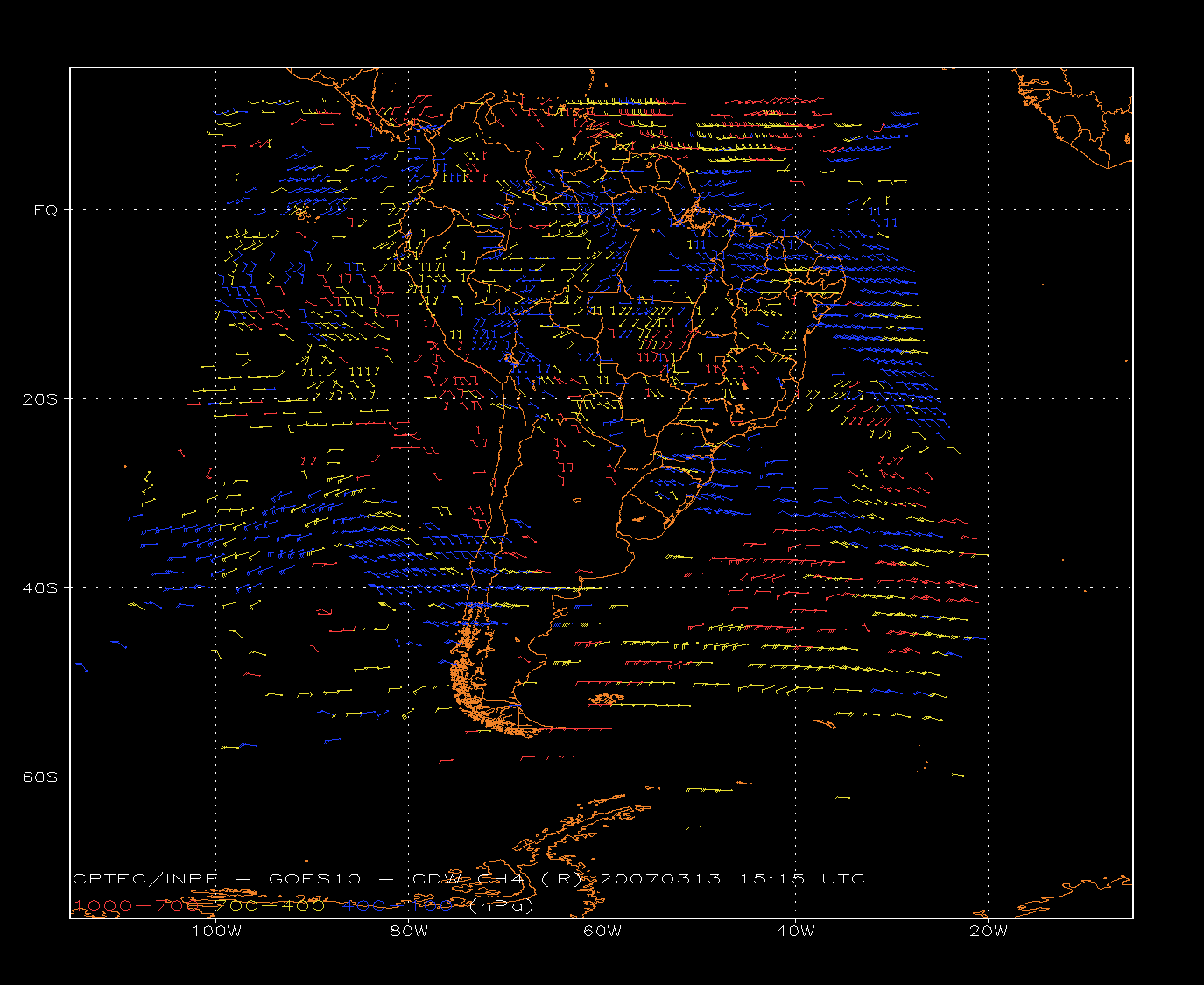Click the blue 400-100 legend entry
The image size is (1204, 985).
coord(398,905)
